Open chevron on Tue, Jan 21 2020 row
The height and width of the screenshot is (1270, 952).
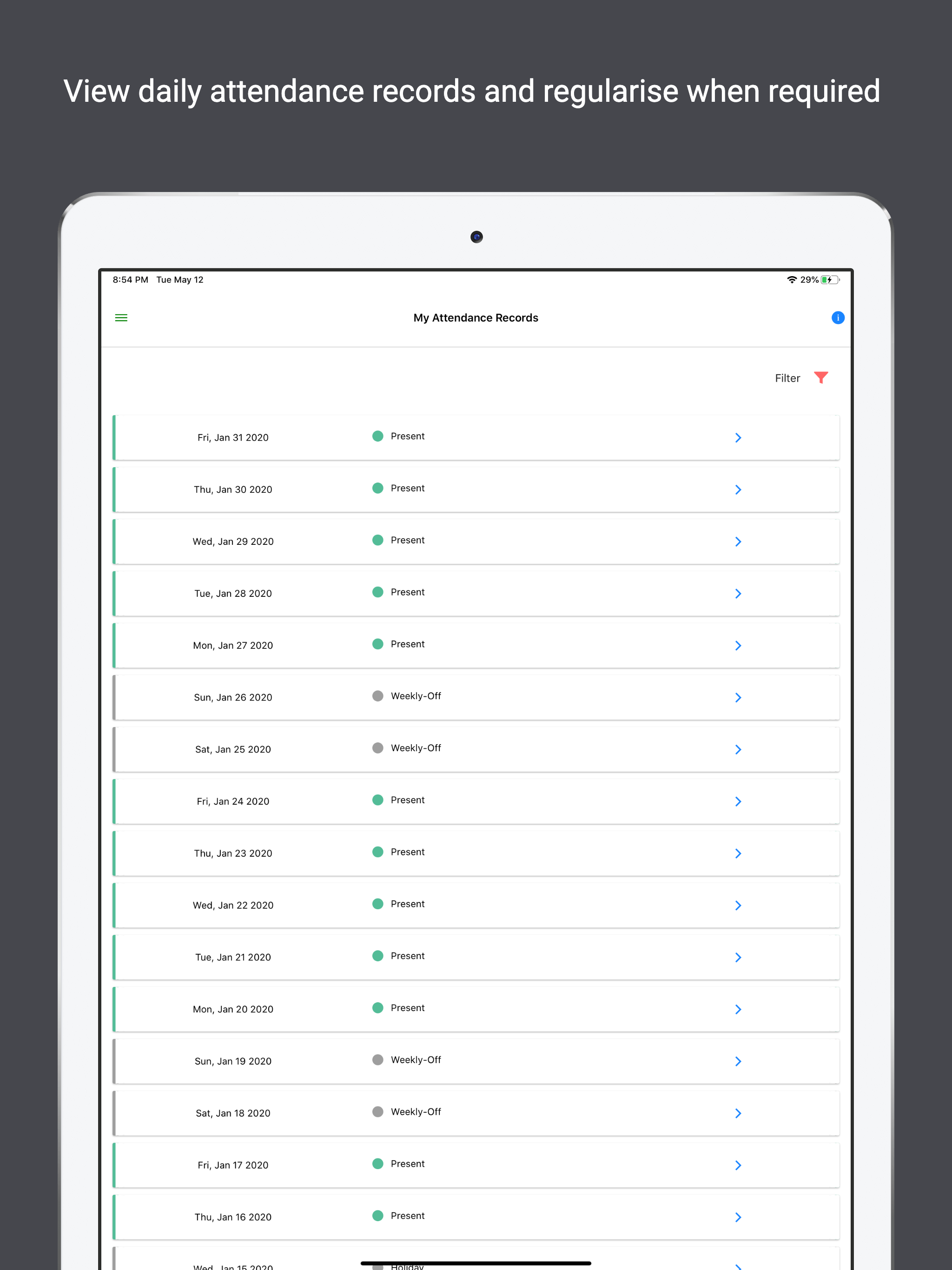(x=738, y=957)
